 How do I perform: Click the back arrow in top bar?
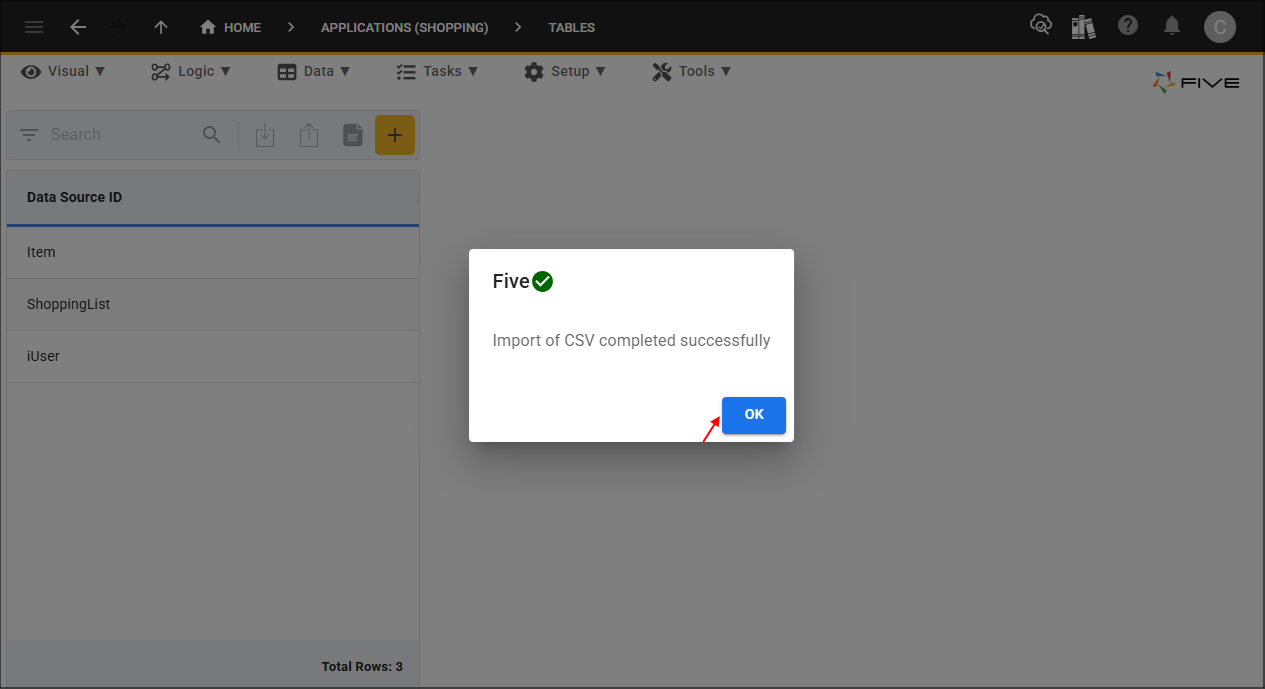point(78,27)
